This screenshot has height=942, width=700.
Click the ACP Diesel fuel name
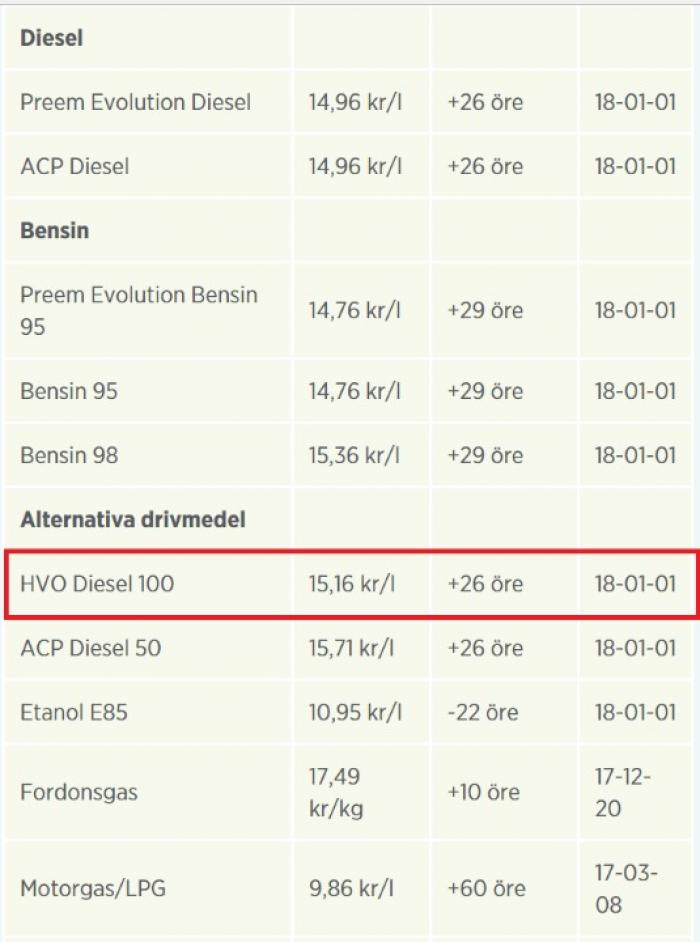coord(75,166)
